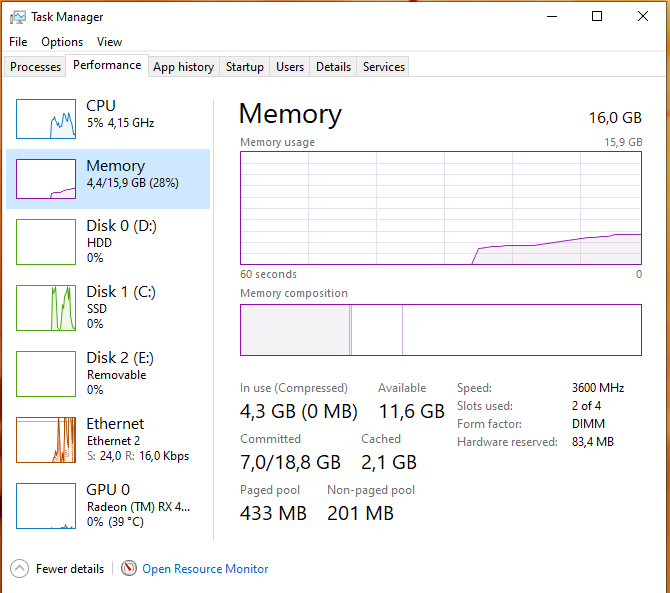Click the Cached value 2,1 GB
Image resolution: width=670 pixels, height=593 pixels.
pyautogui.click(x=388, y=462)
